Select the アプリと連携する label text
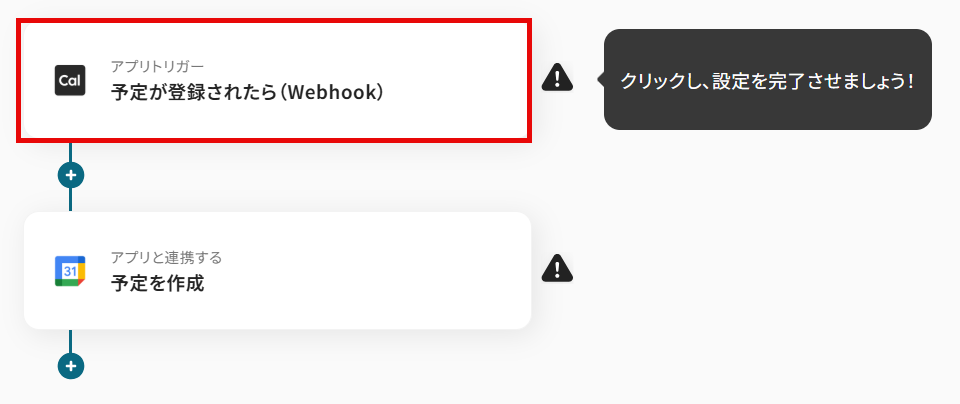 pyautogui.click(x=166, y=257)
